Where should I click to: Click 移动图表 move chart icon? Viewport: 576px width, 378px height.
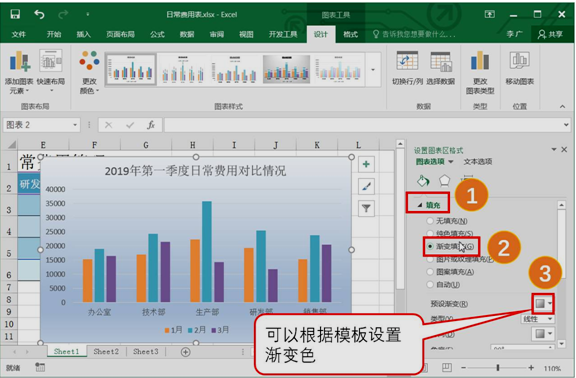pyautogui.click(x=519, y=68)
